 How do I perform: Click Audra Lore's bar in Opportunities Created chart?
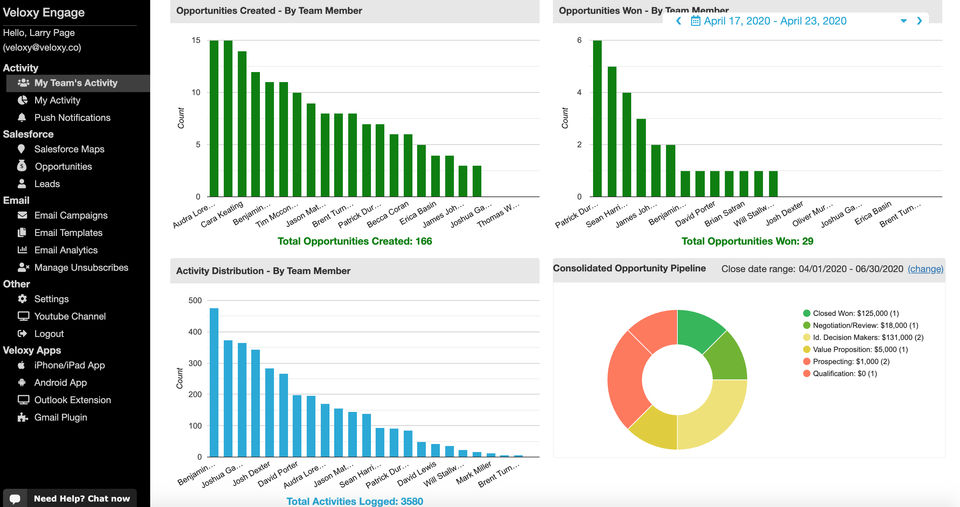click(214, 118)
